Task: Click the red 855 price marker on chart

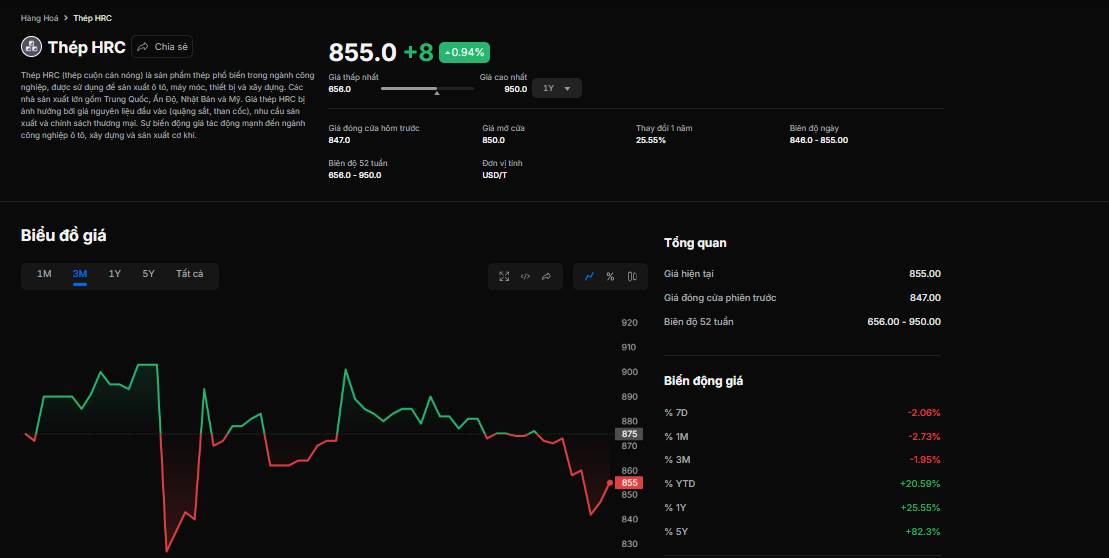Action: point(629,483)
